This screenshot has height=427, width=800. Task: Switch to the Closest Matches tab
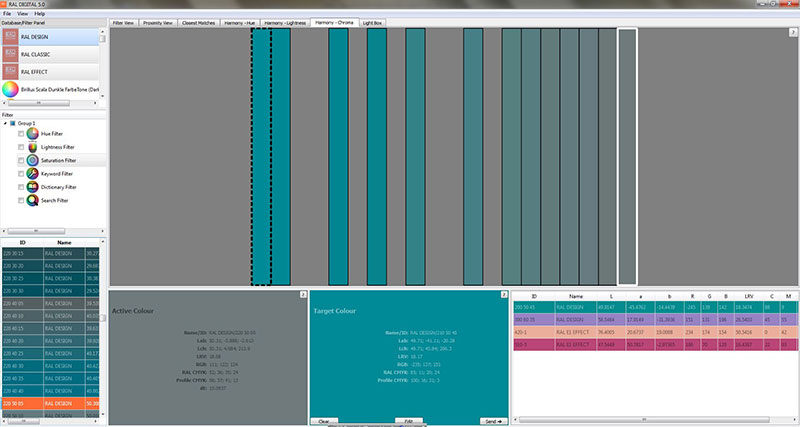(x=198, y=23)
